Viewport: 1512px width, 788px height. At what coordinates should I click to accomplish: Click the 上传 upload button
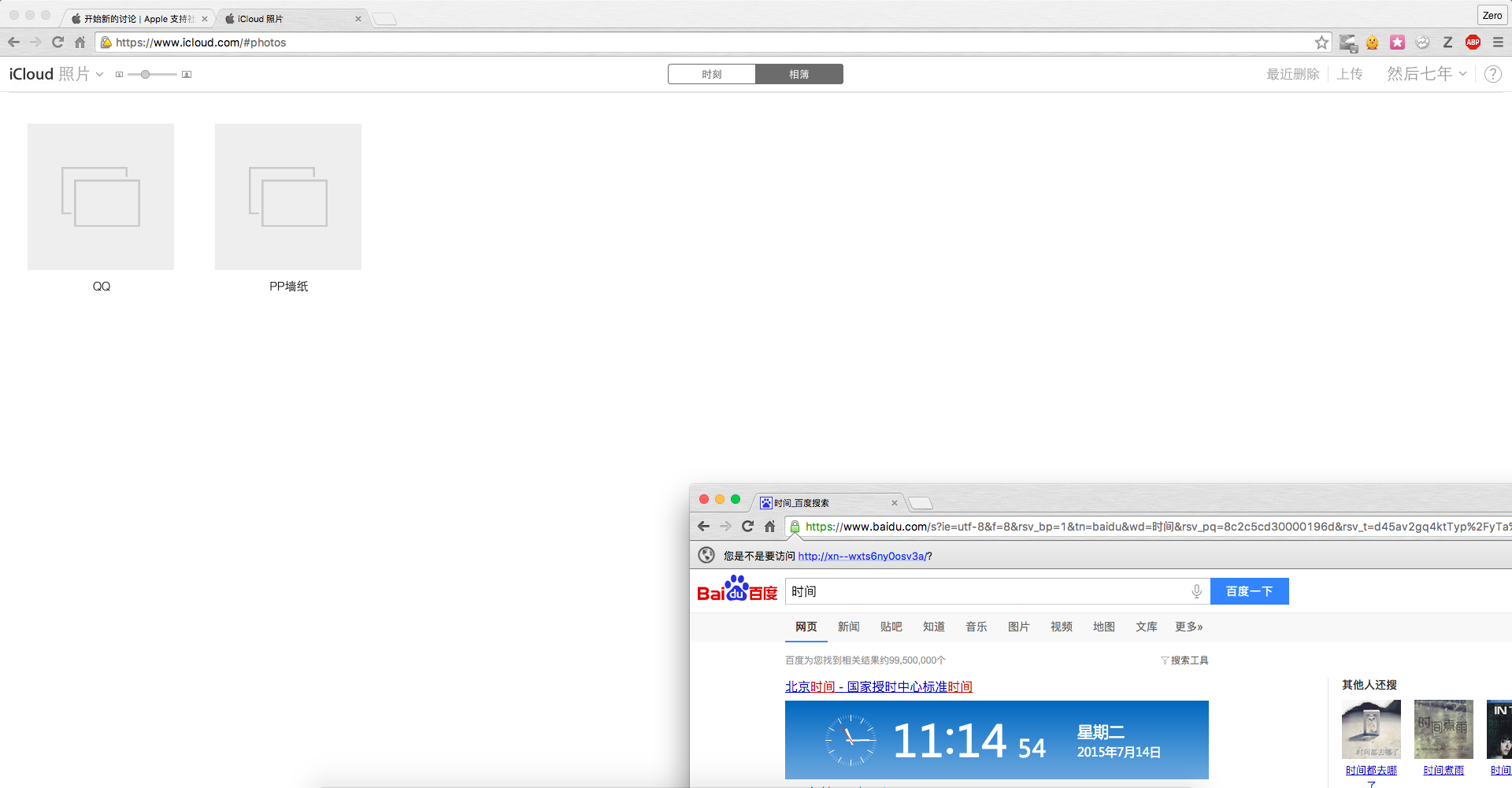click(1349, 74)
